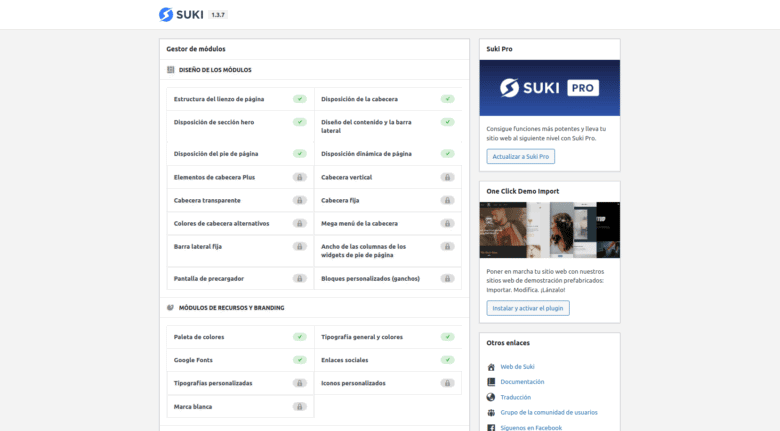This screenshot has width=780, height=431.
Task: Click the lock icon for Elementos de cabecera Plus
Action: [x=299, y=177]
